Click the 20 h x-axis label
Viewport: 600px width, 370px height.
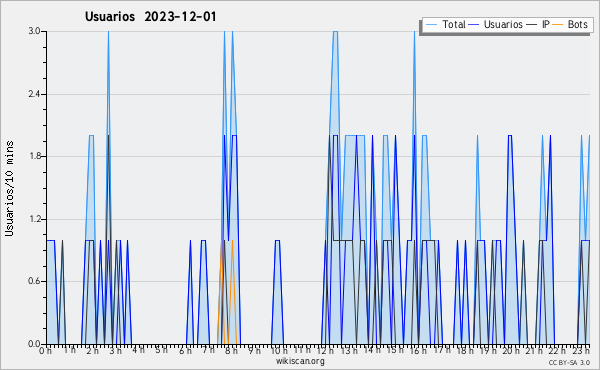511,351
